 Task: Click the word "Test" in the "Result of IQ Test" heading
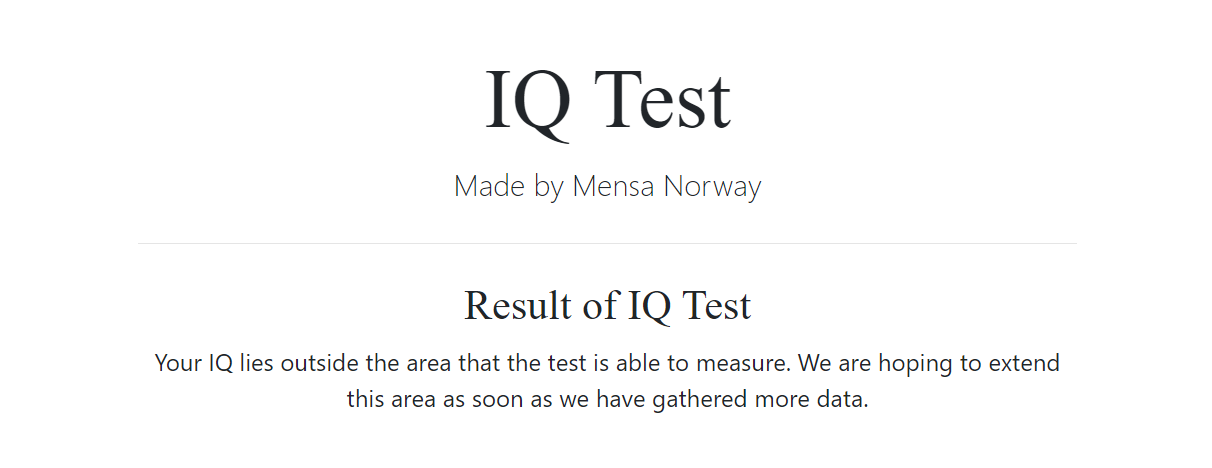(x=716, y=305)
